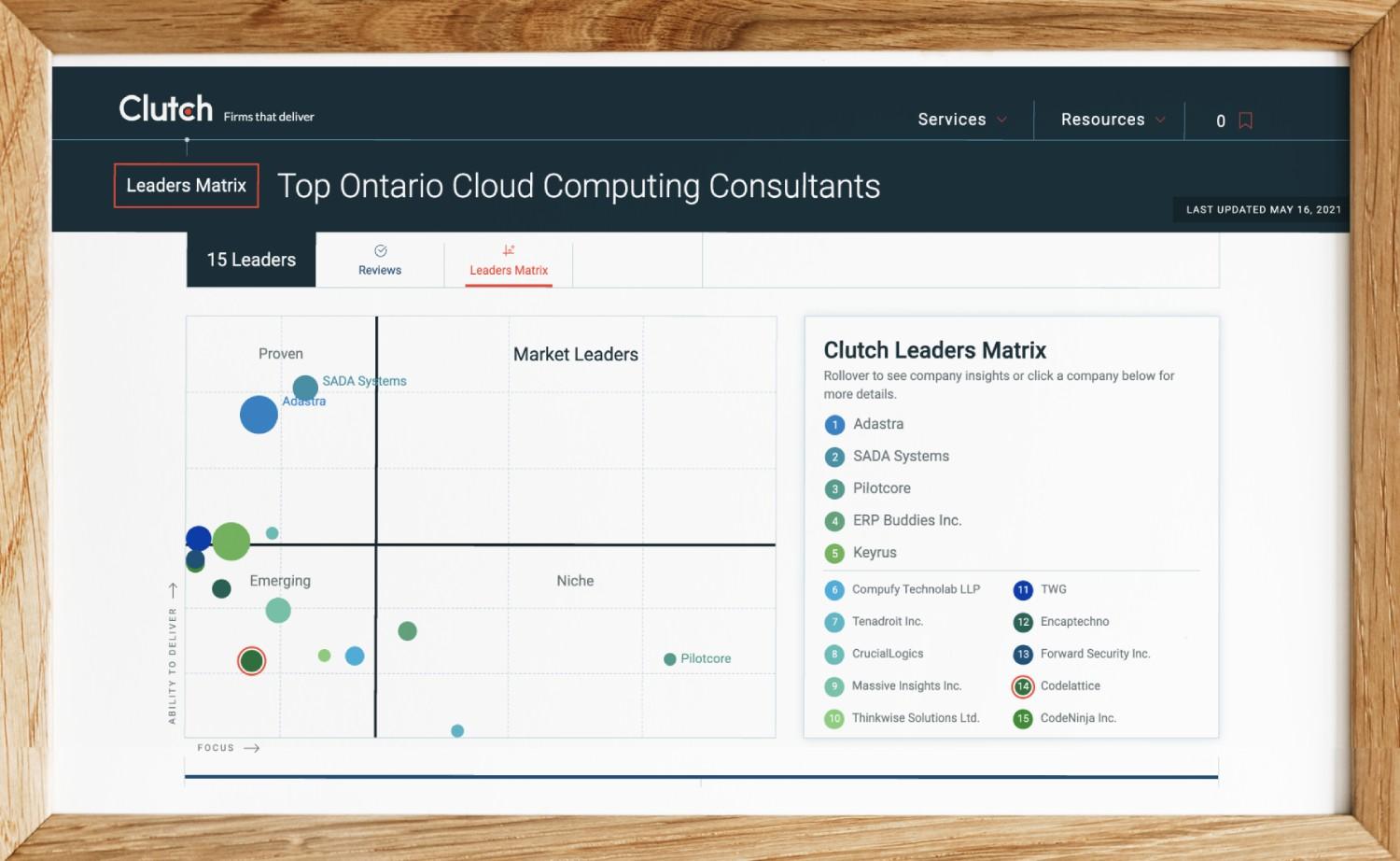Click Massive Insights Inc. list entry

tap(906, 685)
